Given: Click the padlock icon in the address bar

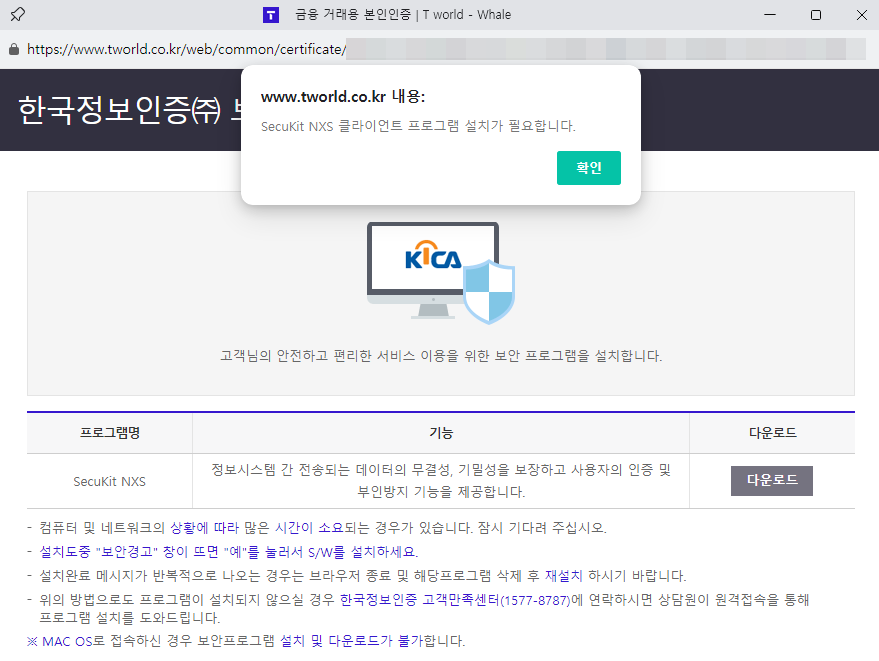Looking at the screenshot, I should coord(14,49).
